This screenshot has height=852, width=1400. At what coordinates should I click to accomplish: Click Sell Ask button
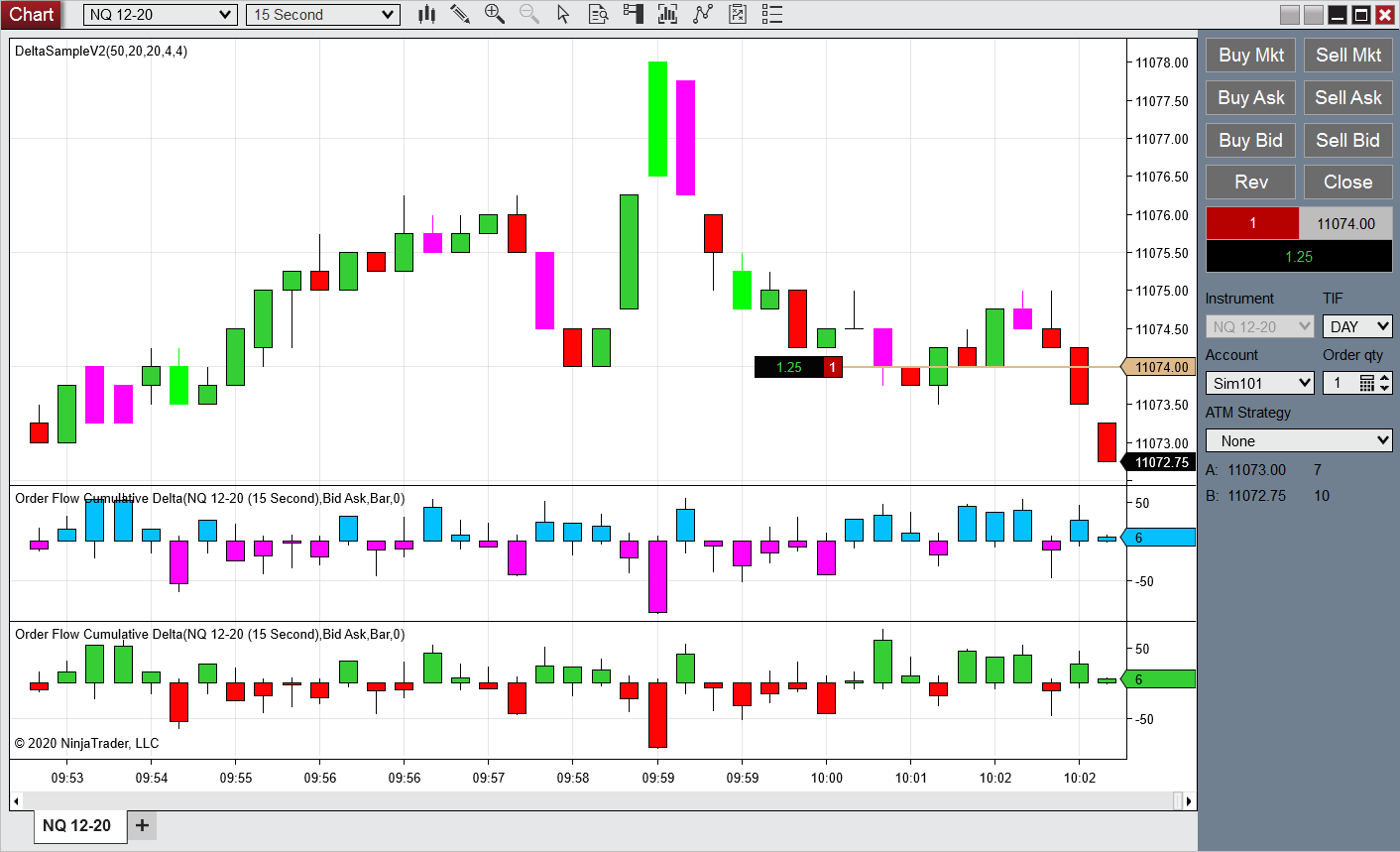(1348, 98)
